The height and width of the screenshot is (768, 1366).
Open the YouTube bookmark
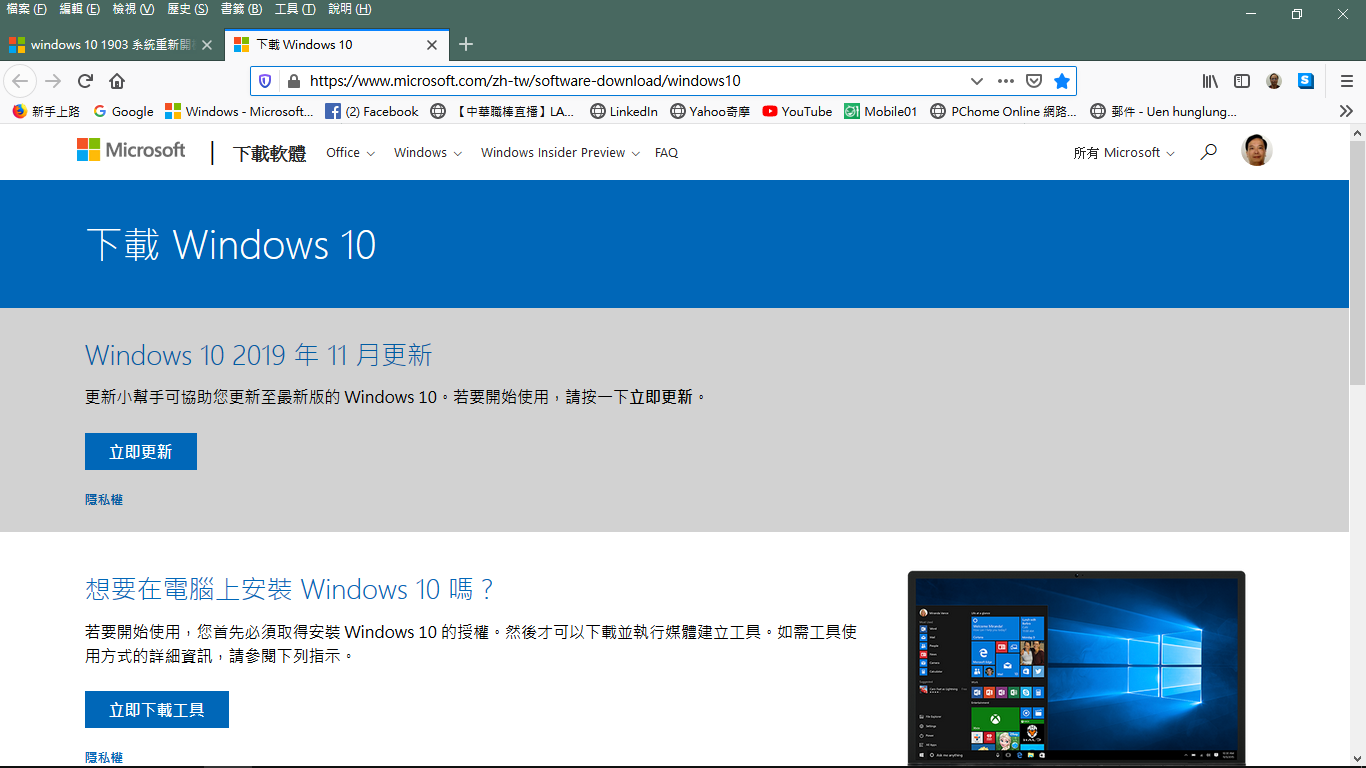[x=797, y=111]
